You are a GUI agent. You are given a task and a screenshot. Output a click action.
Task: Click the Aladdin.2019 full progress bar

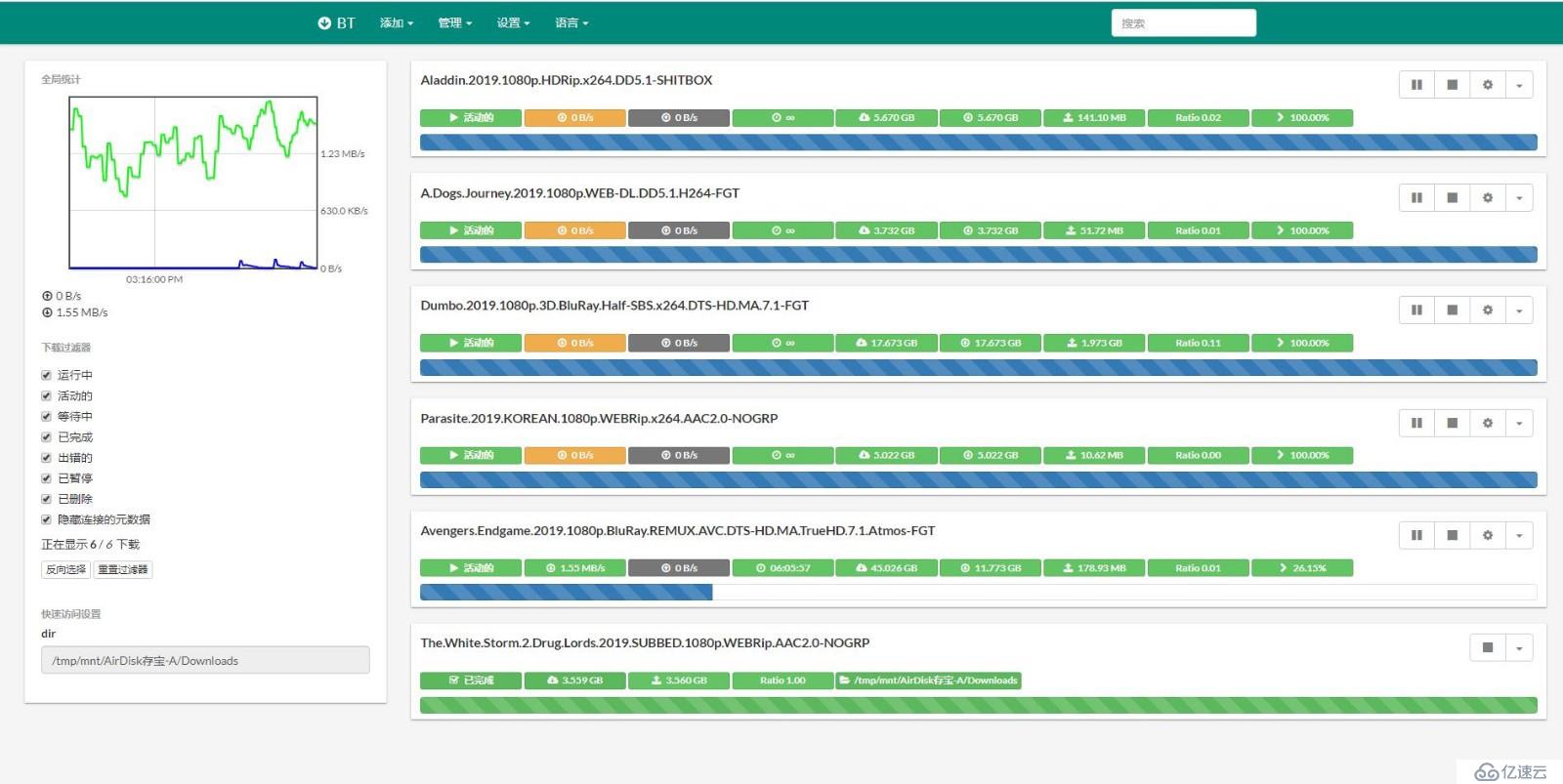(978, 143)
